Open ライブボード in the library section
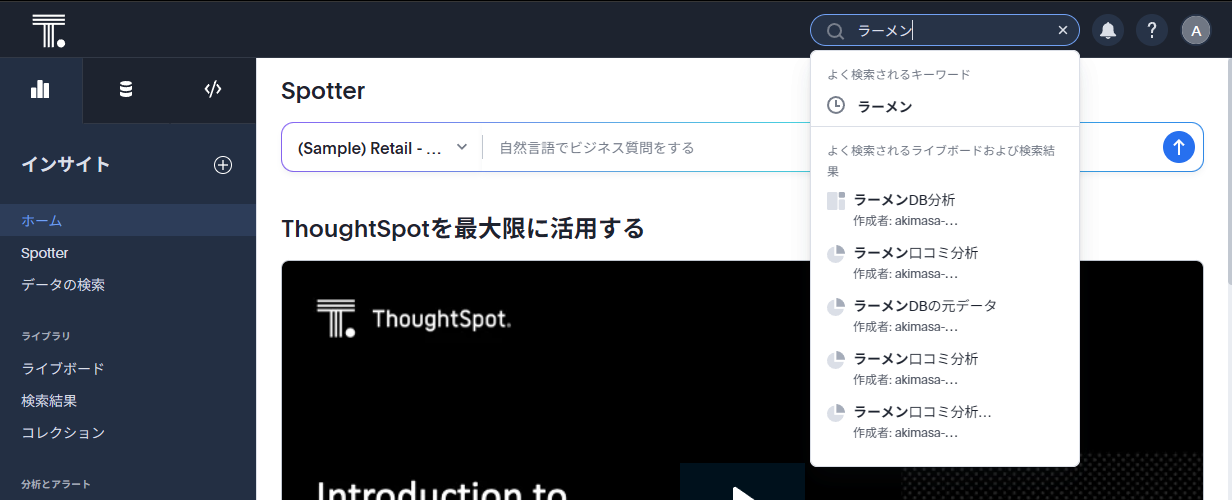 [63, 369]
